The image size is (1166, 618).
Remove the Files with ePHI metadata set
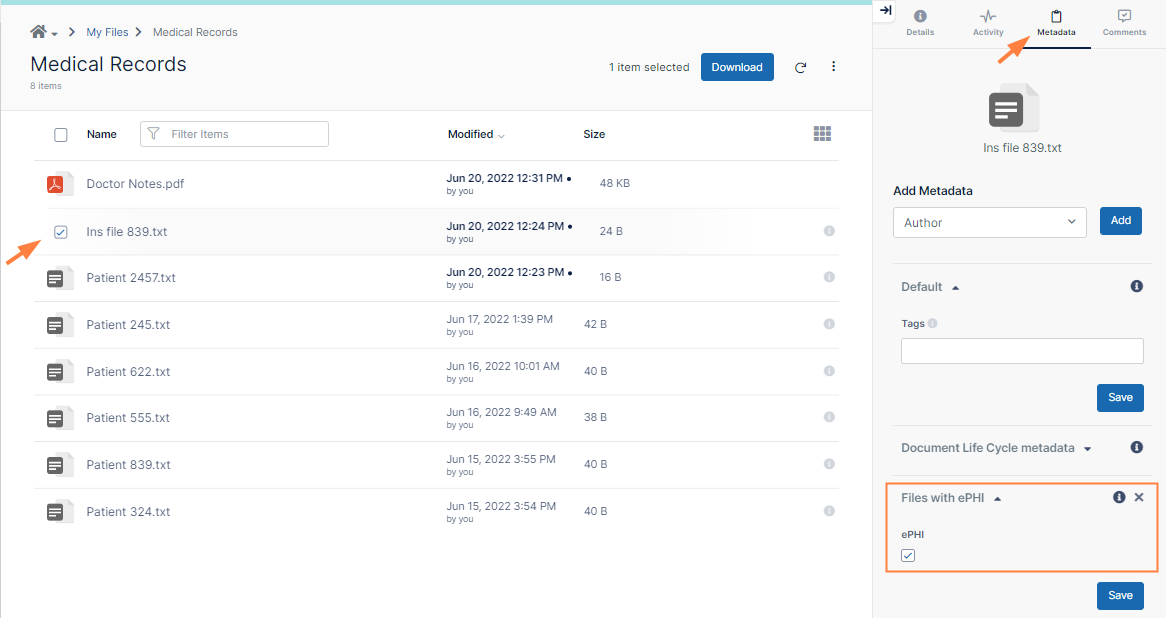click(x=1139, y=497)
